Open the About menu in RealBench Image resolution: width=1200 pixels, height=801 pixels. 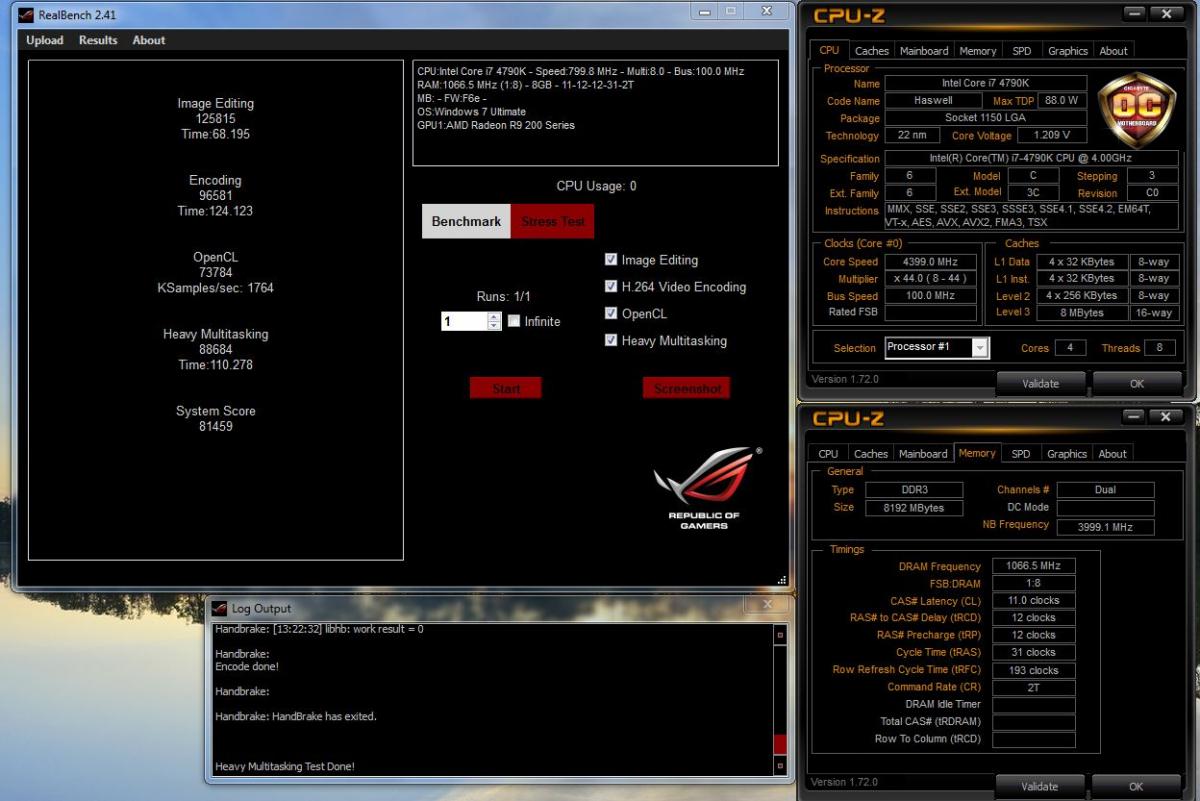[149, 40]
